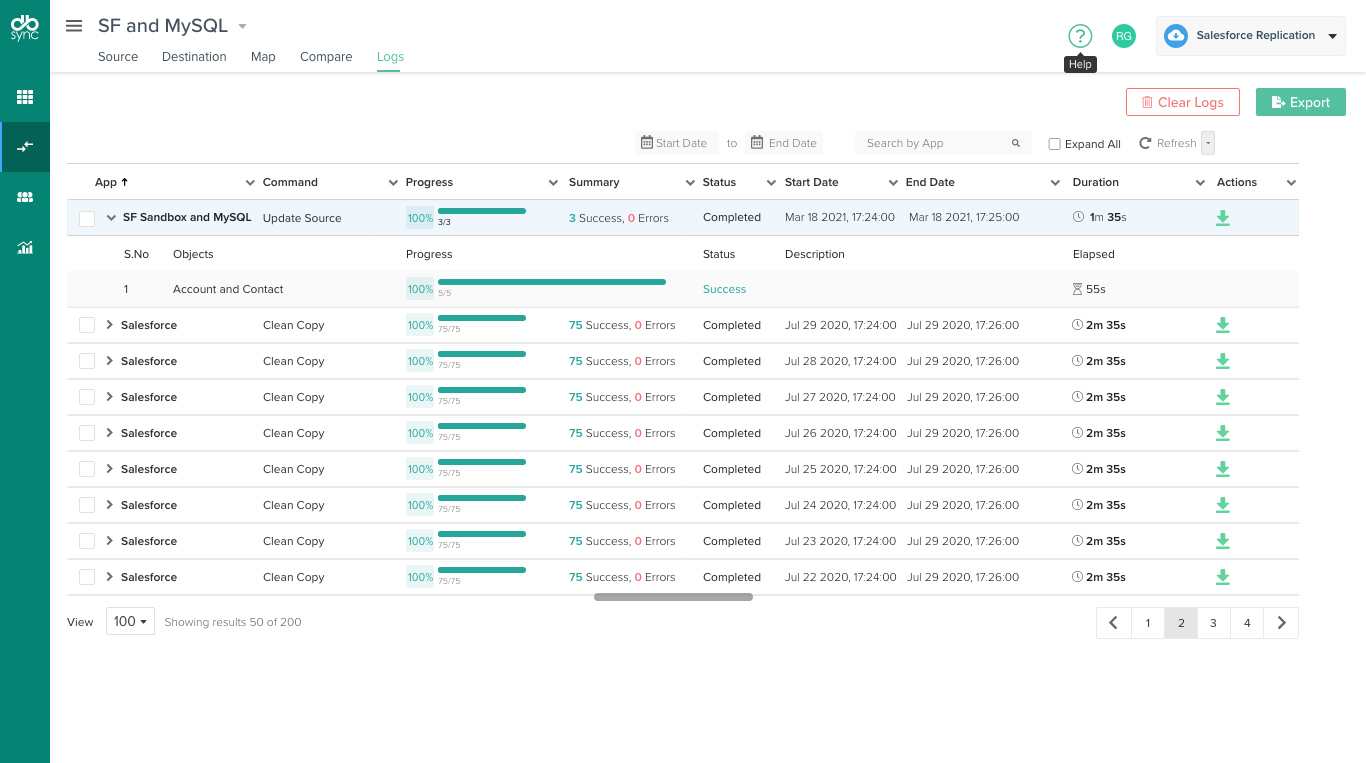
Task: Click progress bar of Account and Contact
Action: coord(552,282)
